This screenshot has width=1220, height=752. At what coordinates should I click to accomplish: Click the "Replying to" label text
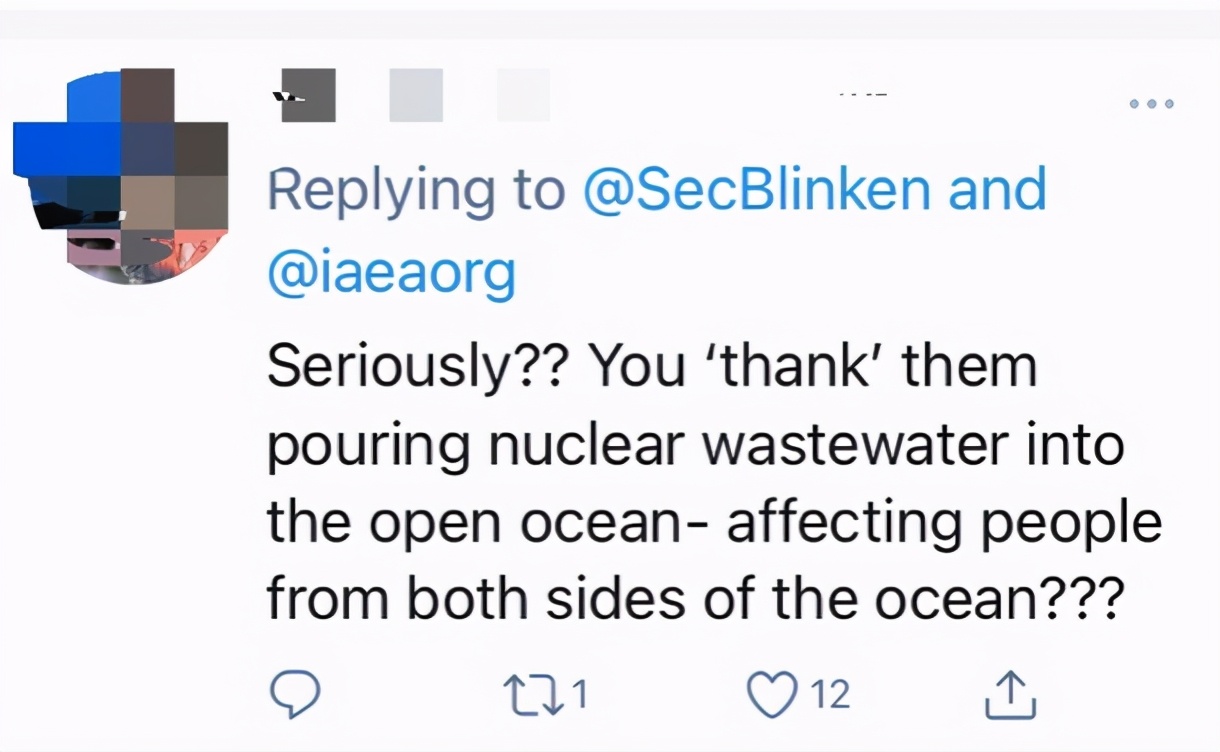click(x=416, y=190)
